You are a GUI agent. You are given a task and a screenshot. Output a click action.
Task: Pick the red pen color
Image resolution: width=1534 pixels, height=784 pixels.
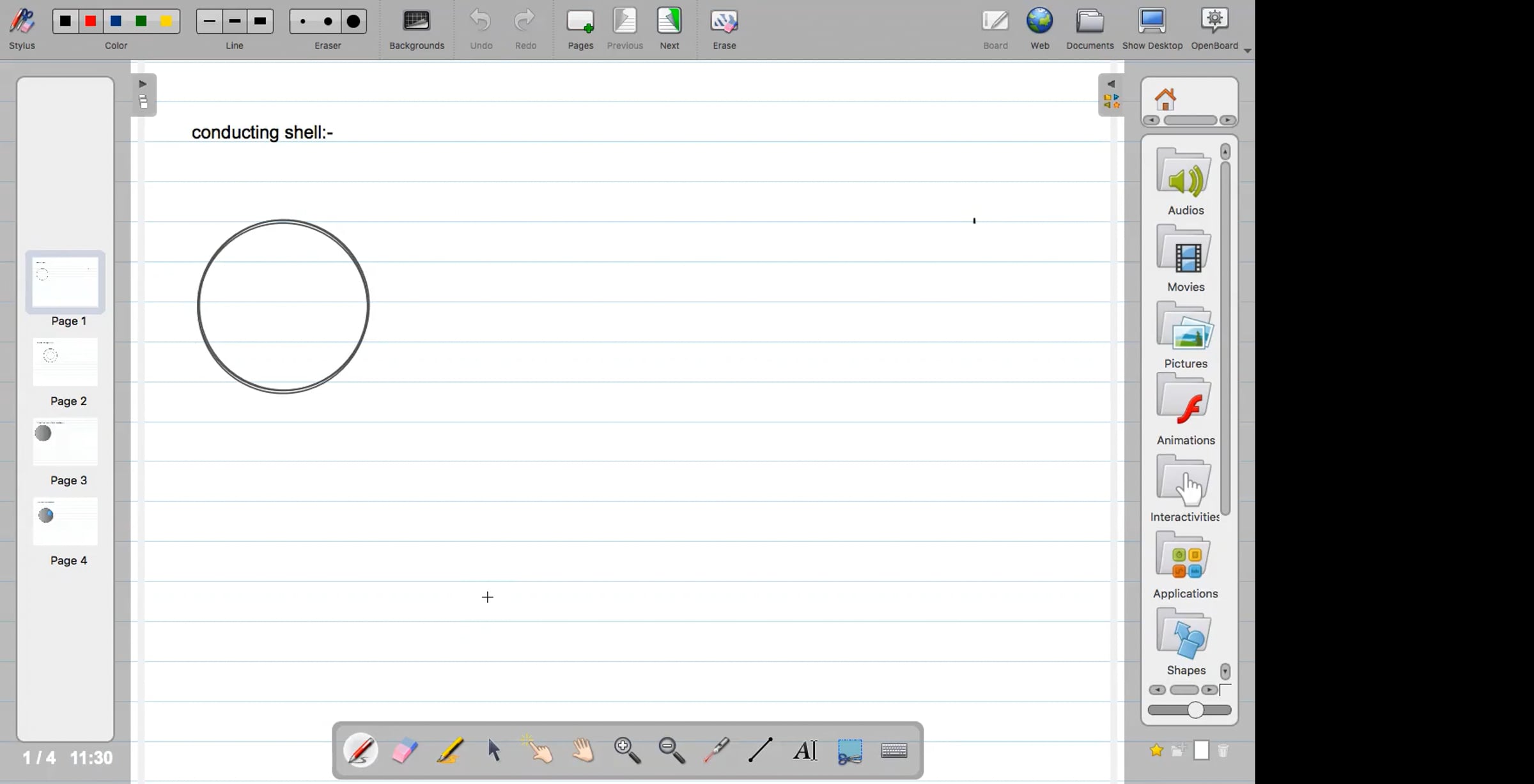click(91, 22)
